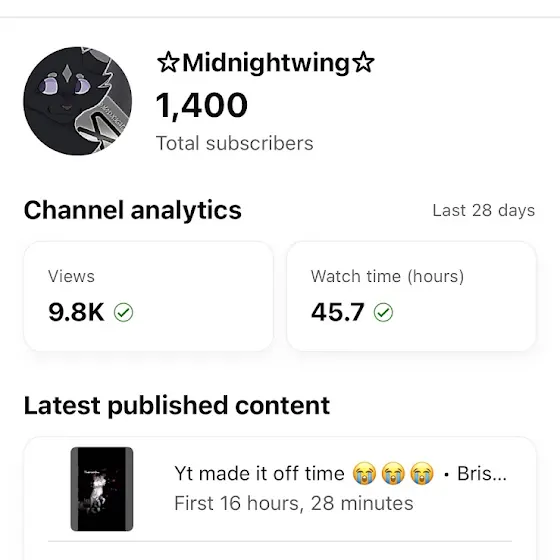
Task: Tap the 'First 16 hours, 28 minutes' text
Action: click(x=294, y=504)
